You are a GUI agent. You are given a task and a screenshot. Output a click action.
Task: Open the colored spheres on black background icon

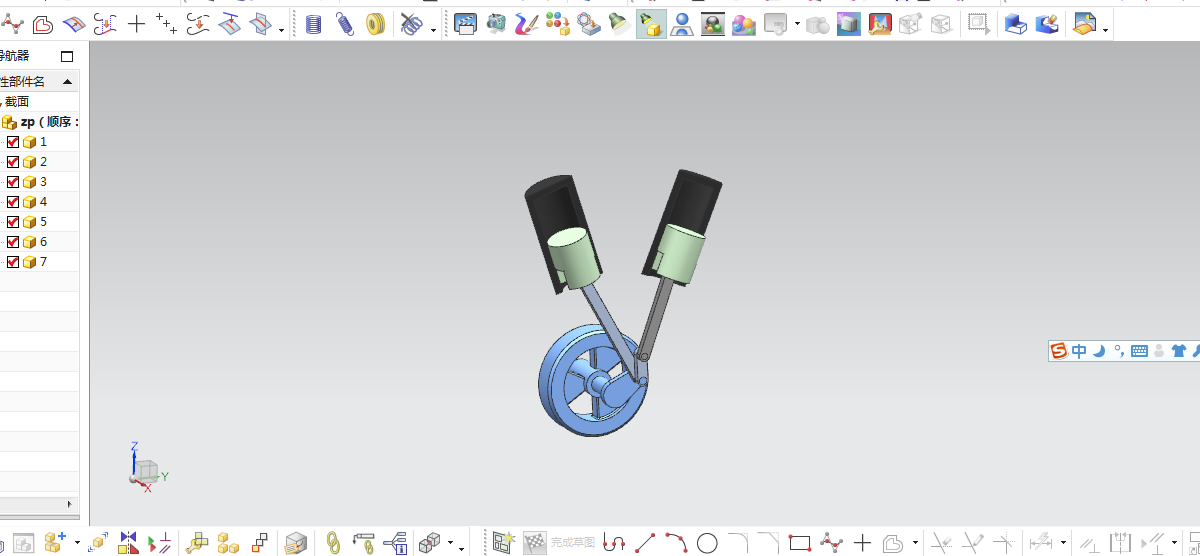pos(712,24)
